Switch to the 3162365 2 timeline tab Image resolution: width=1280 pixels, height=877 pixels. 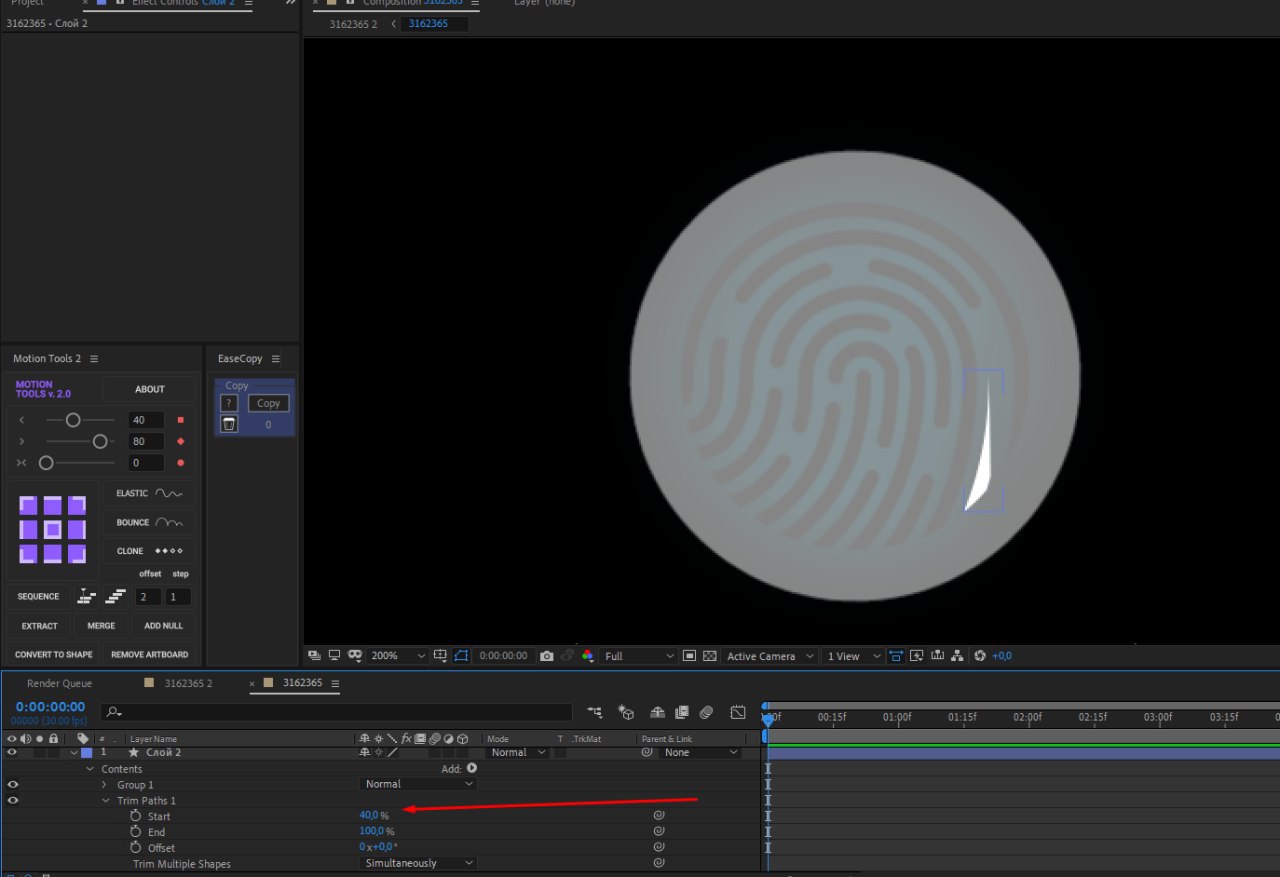point(188,684)
